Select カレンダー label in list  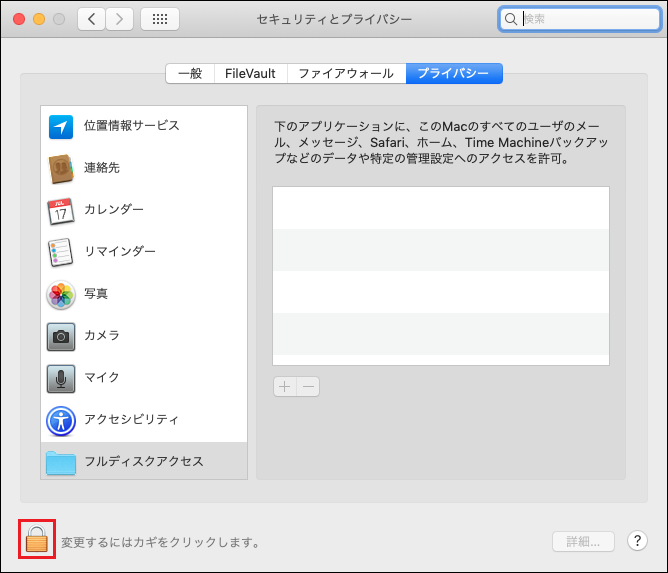[x=114, y=210]
